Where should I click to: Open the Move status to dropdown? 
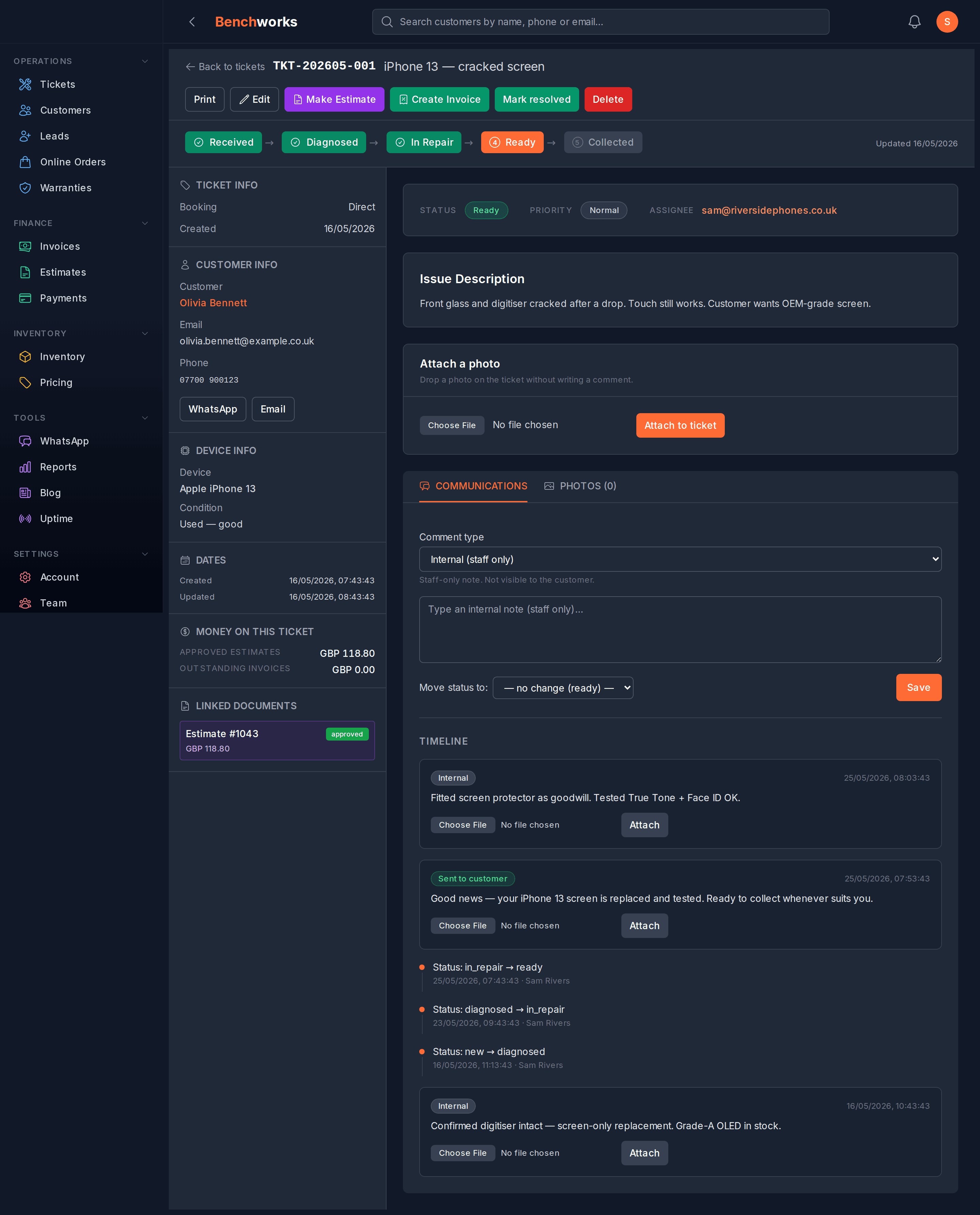[563, 688]
